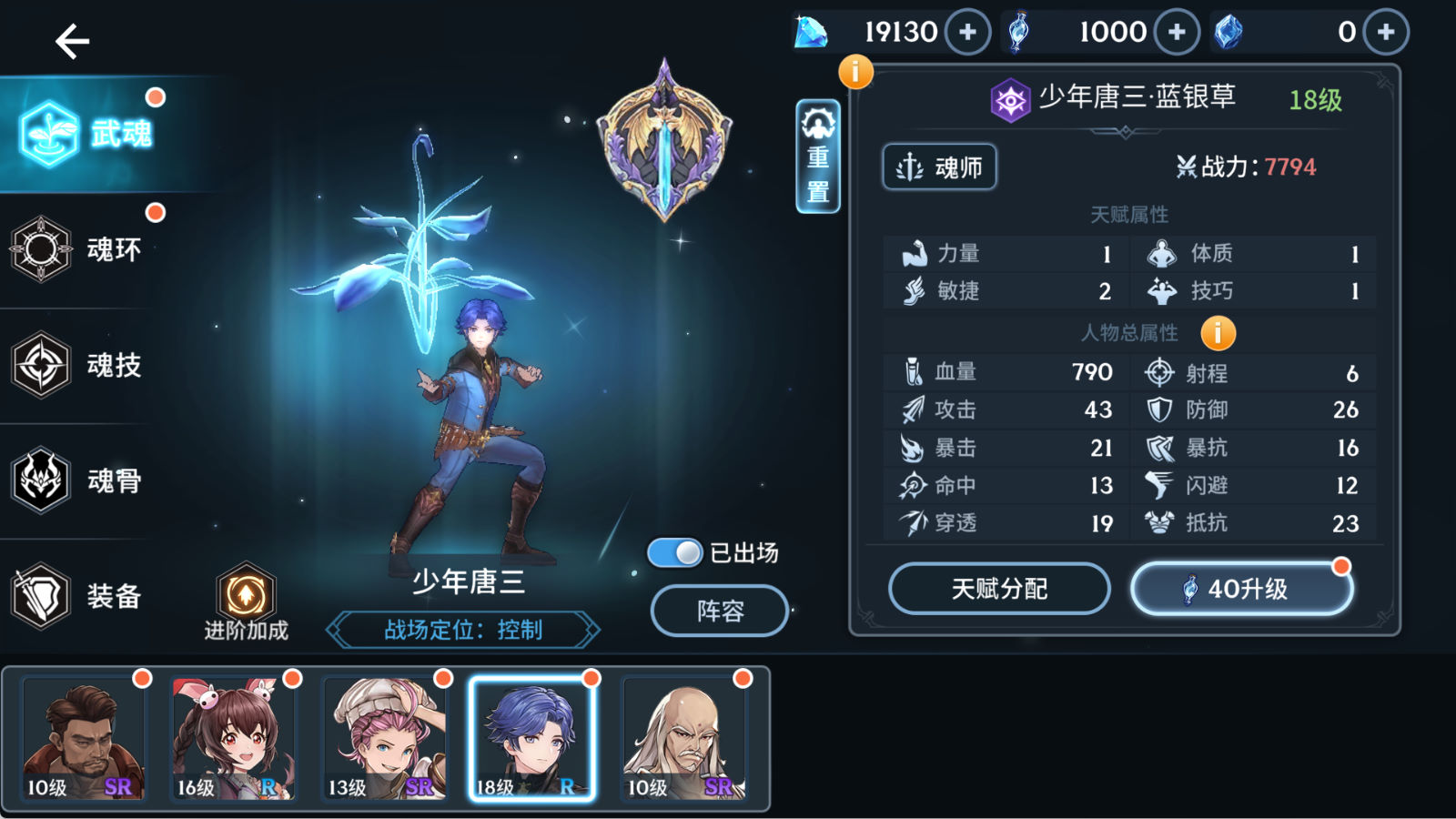The height and width of the screenshot is (819, 1456).
Task: Add blue gem currency showing 0
Action: pos(1386,32)
